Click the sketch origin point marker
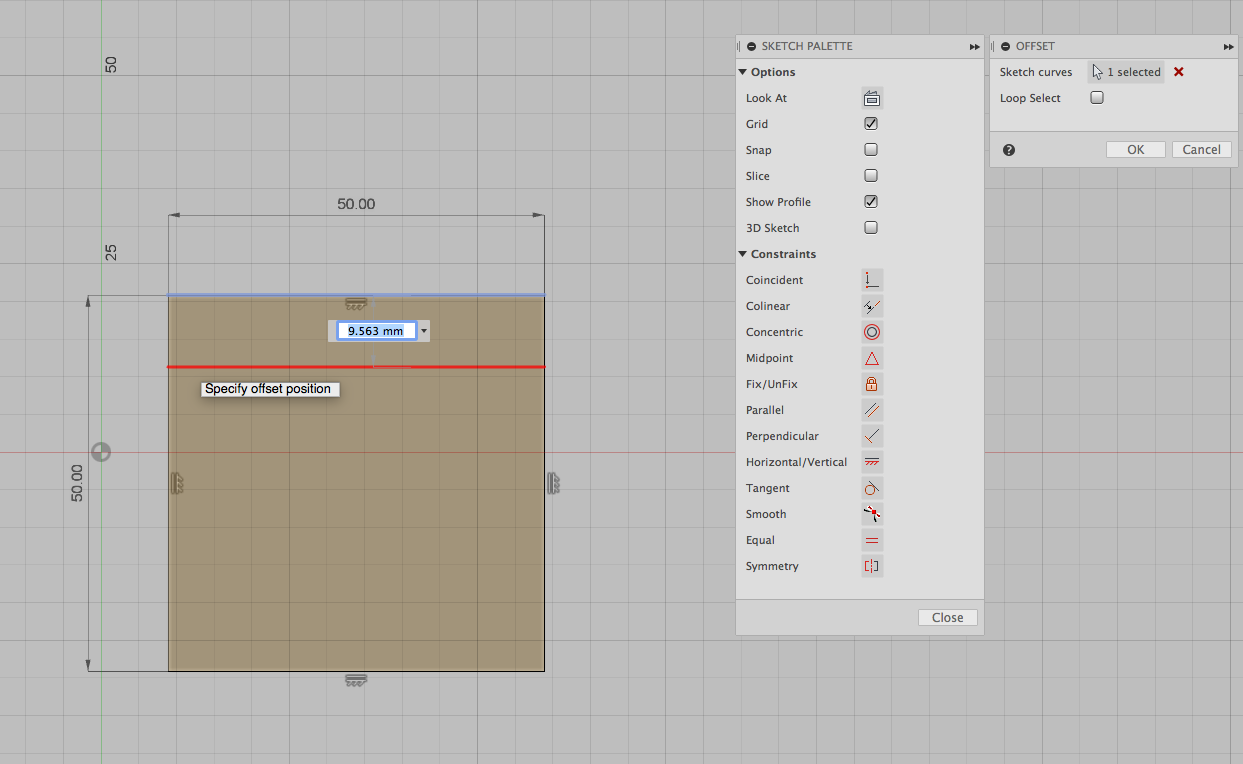Image resolution: width=1243 pixels, height=764 pixels. [101, 452]
